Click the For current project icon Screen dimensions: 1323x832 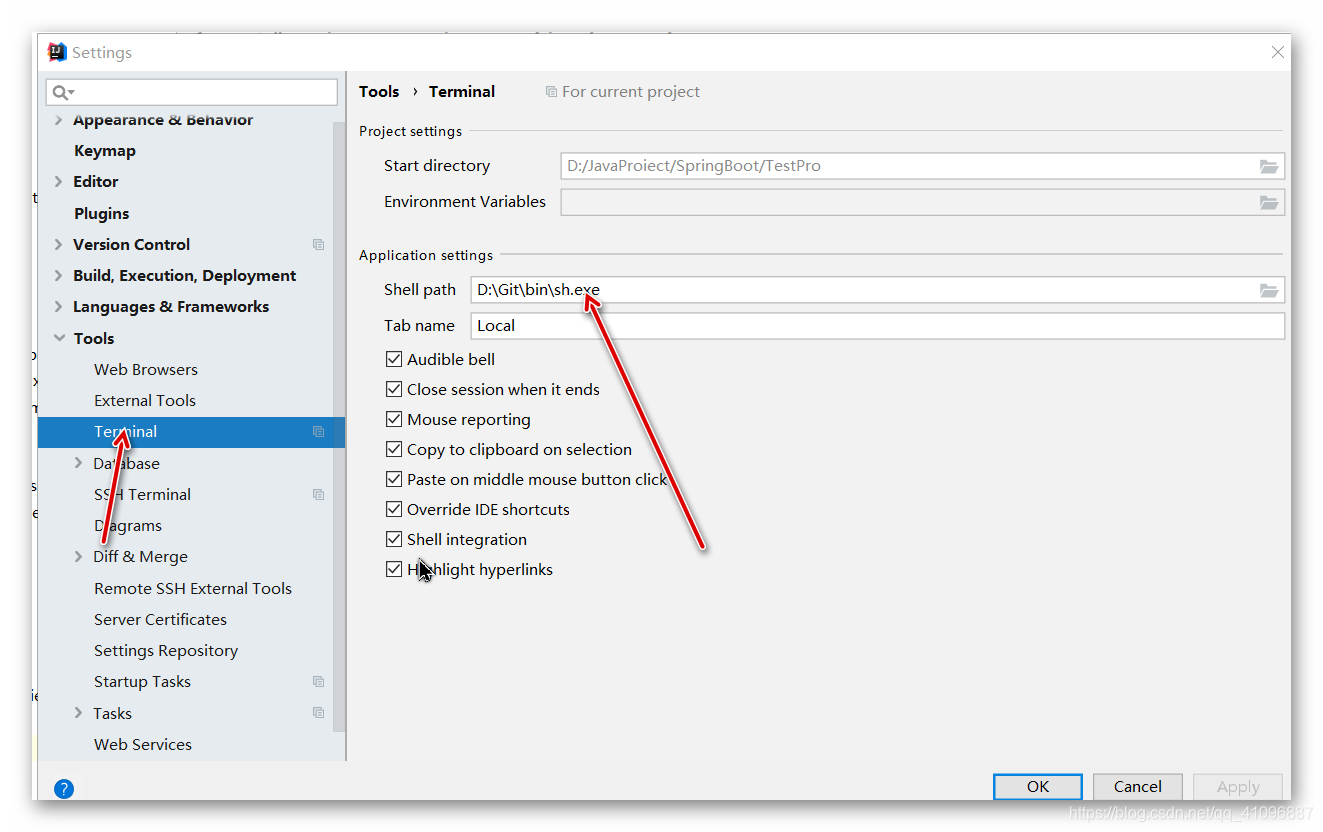[x=551, y=91]
